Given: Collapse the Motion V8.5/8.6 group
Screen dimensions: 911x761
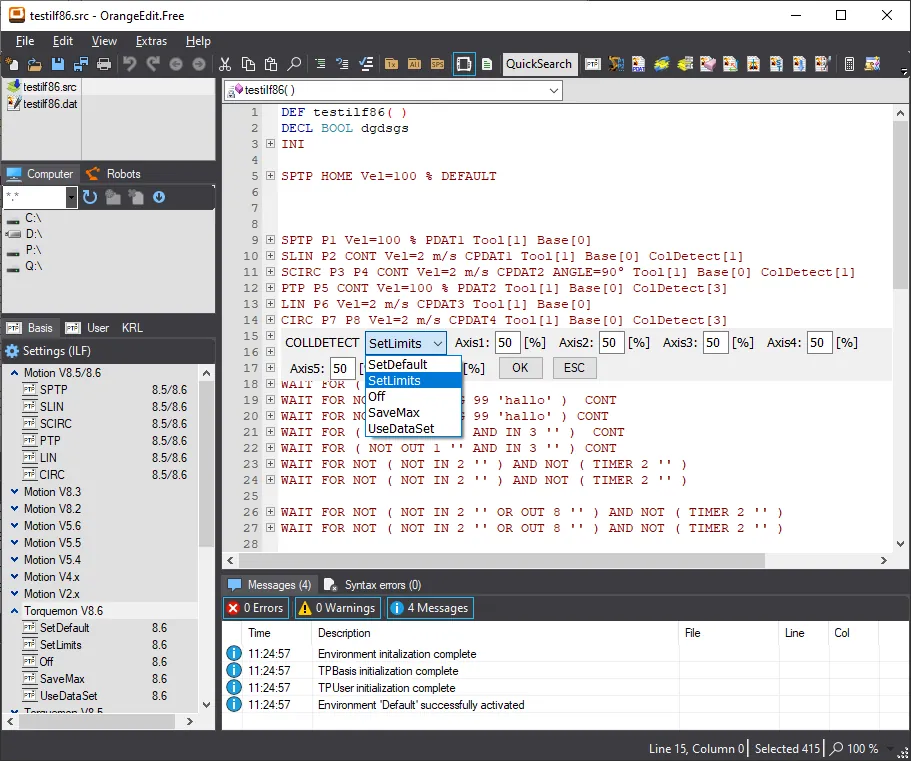Looking at the screenshot, I should point(15,373).
